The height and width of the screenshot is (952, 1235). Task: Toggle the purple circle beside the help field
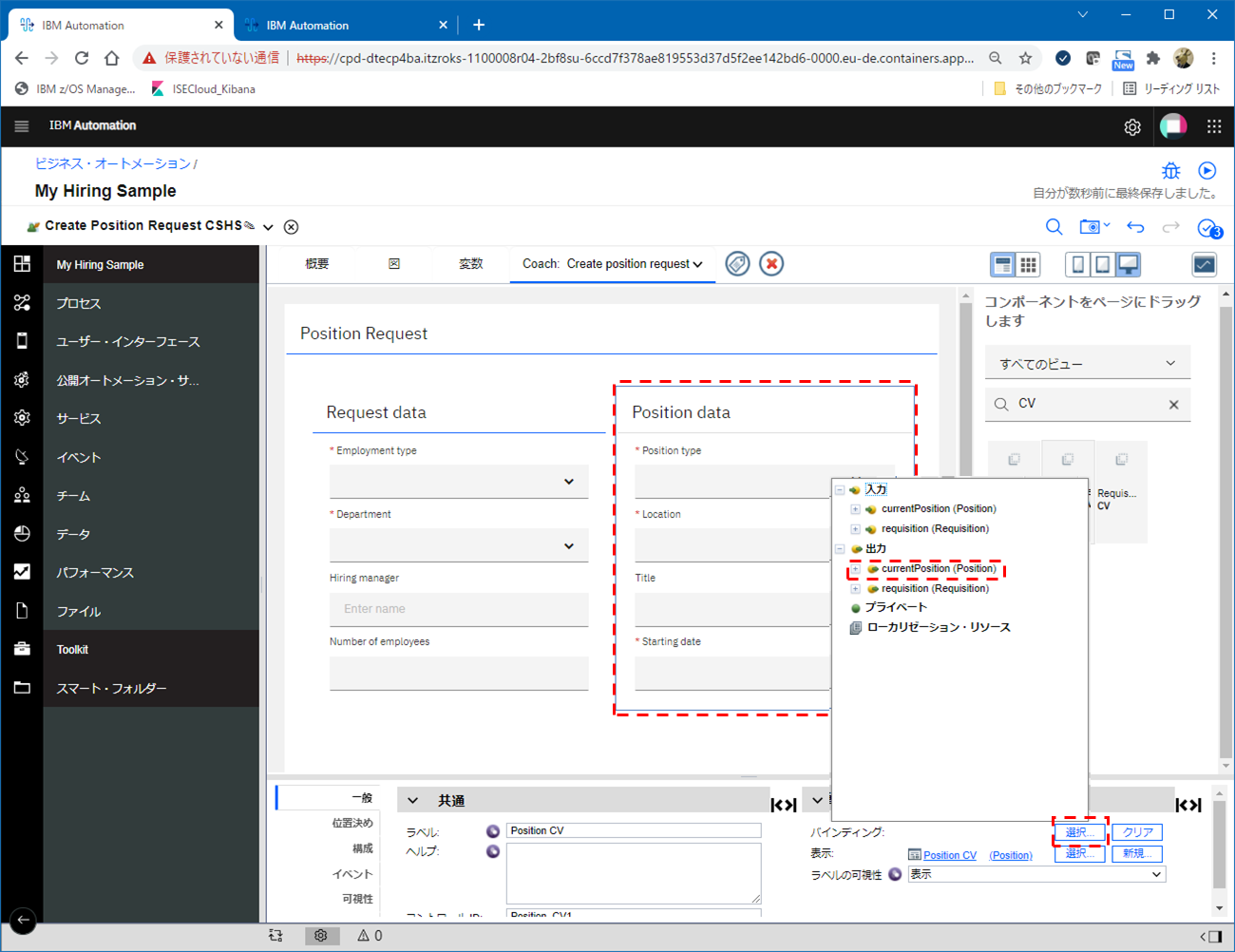(x=493, y=851)
